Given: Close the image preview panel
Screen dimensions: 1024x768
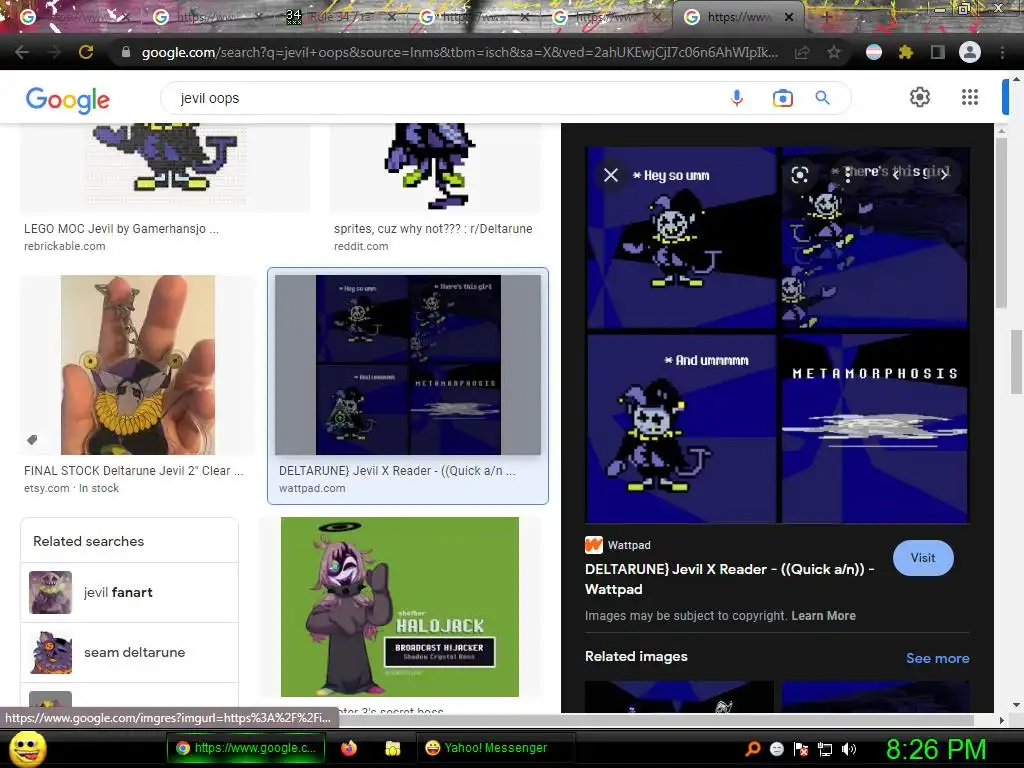Looking at the screenshot, I should (611, 175).
